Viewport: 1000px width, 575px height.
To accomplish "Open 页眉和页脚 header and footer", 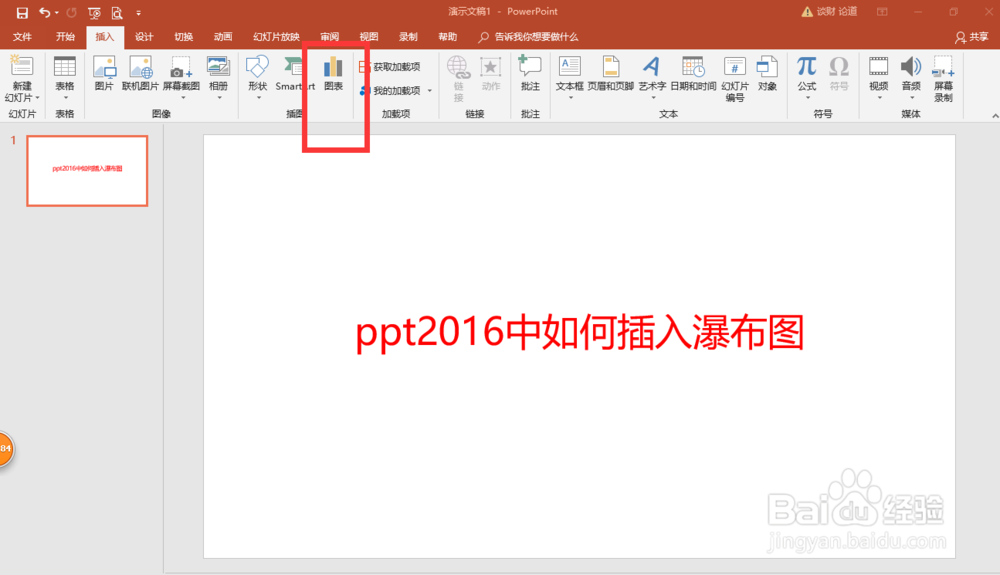I will [x=610, y=74].
